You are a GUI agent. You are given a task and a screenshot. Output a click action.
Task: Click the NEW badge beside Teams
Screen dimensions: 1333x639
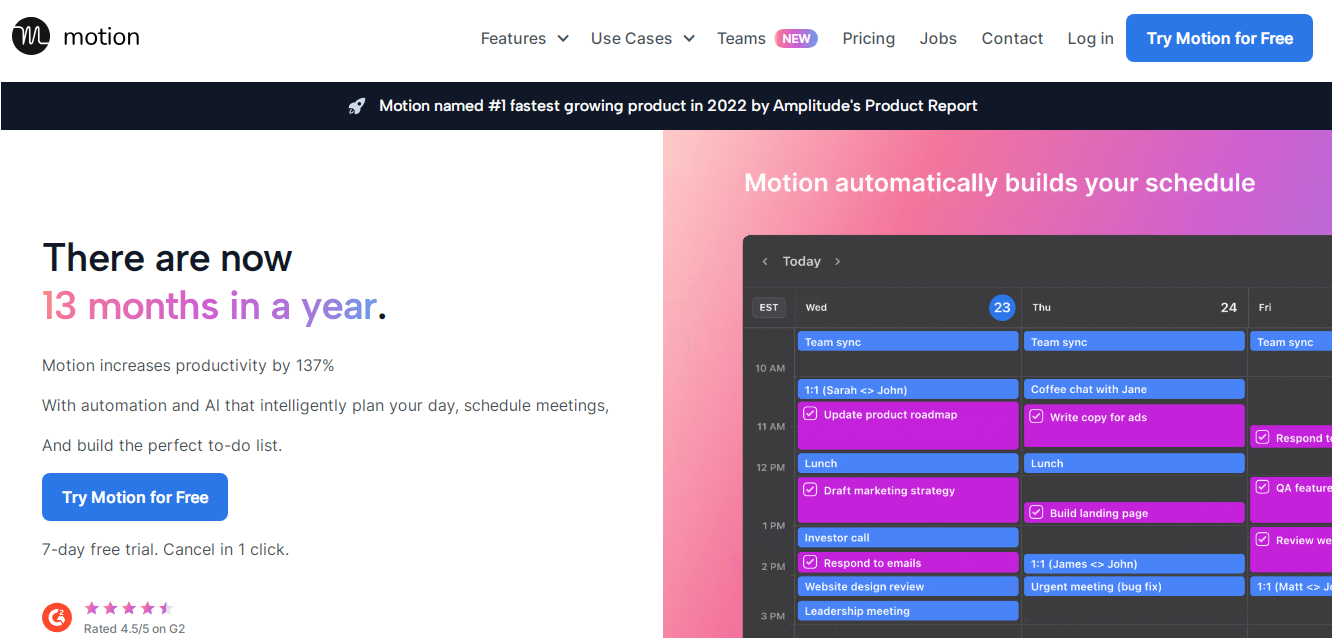796,38
